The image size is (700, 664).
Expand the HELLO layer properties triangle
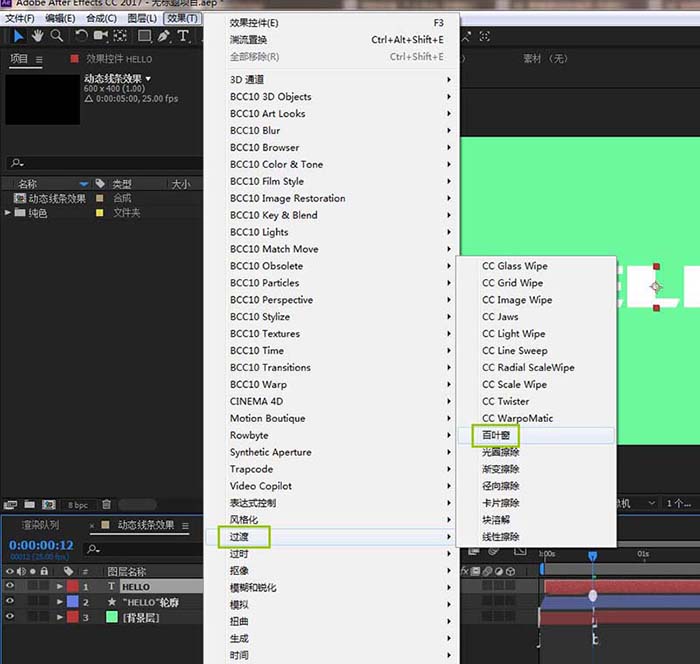[x=59, y=586]
